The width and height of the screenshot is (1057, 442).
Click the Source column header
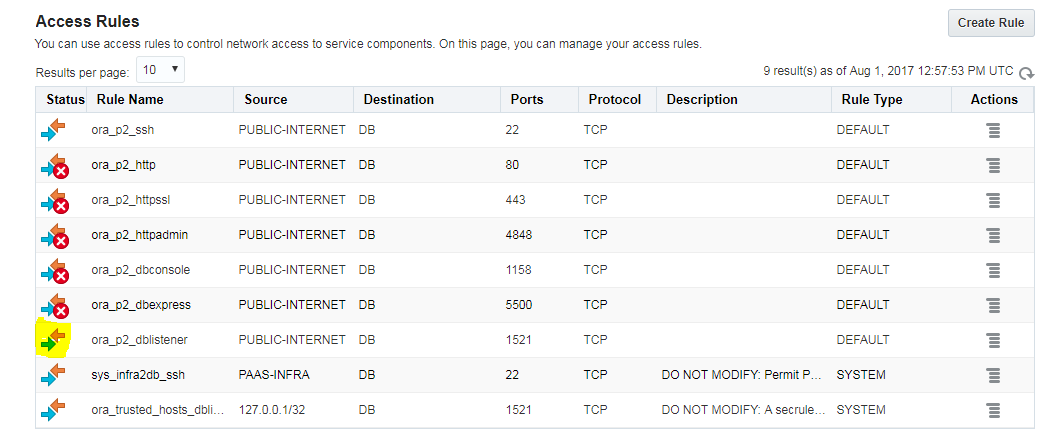coord(266,100)
